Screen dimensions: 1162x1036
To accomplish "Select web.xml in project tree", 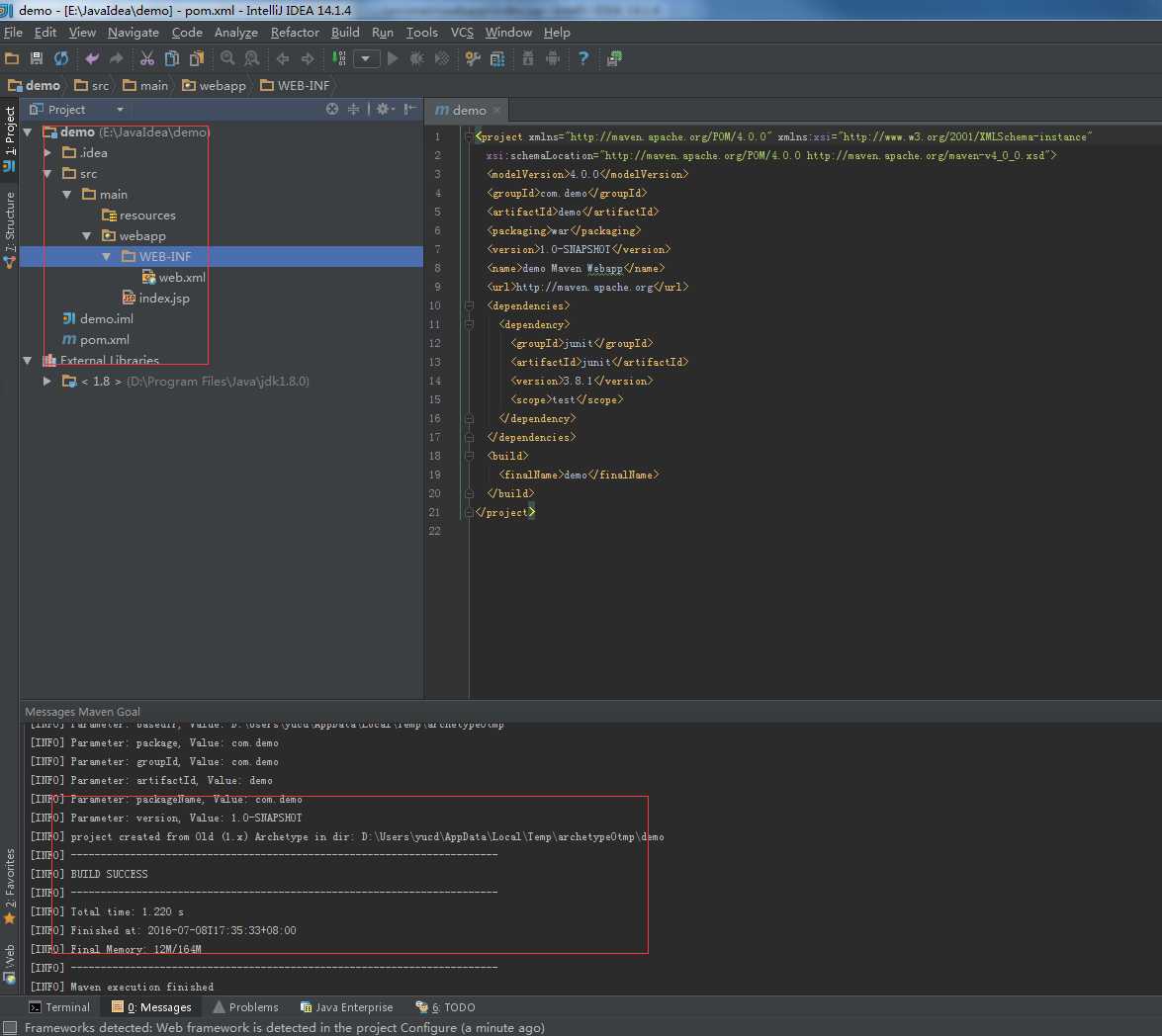I will [174, 277].
